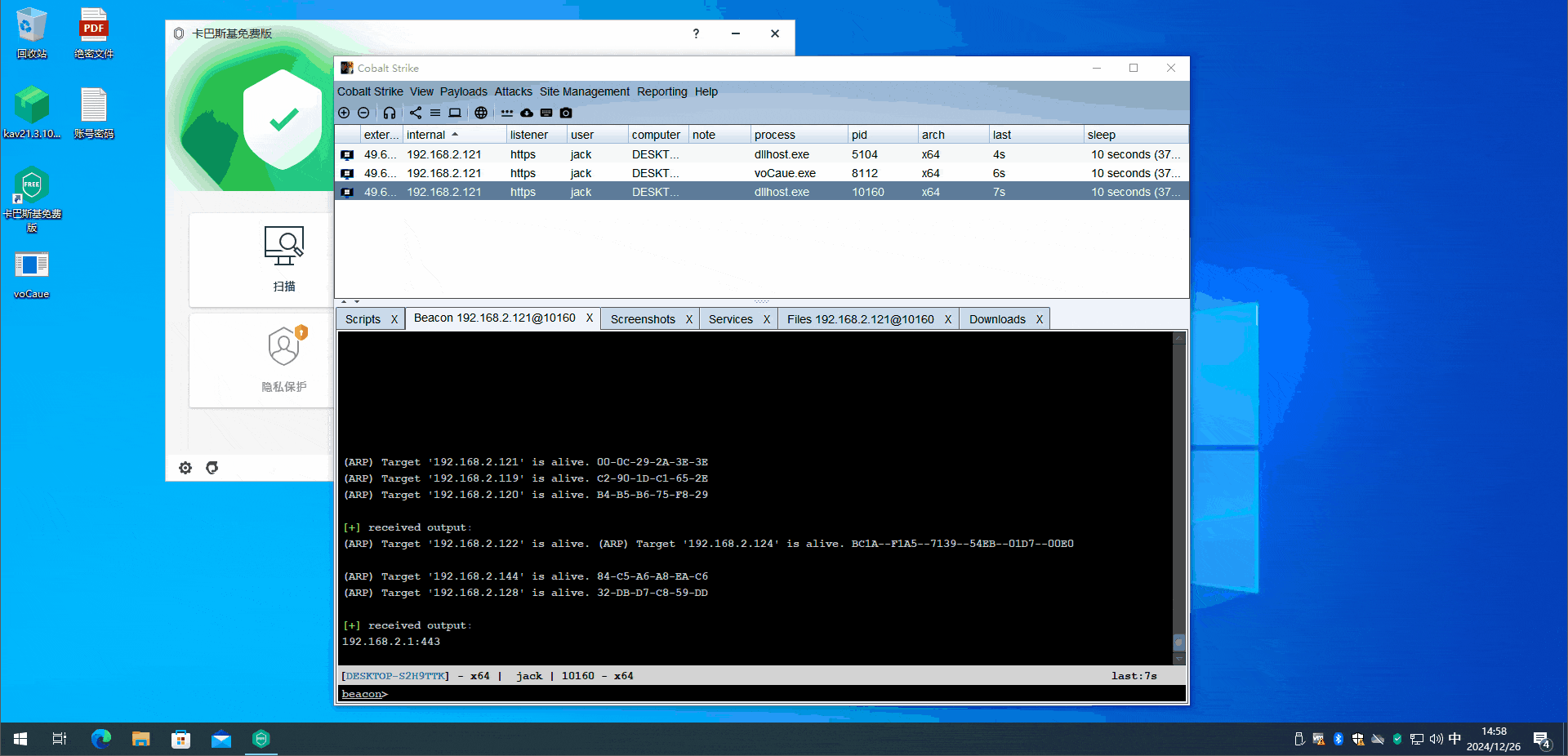Select the kav21.3.10 installer desktop icon
This screenshot has width=1568, height=756.
32,112
